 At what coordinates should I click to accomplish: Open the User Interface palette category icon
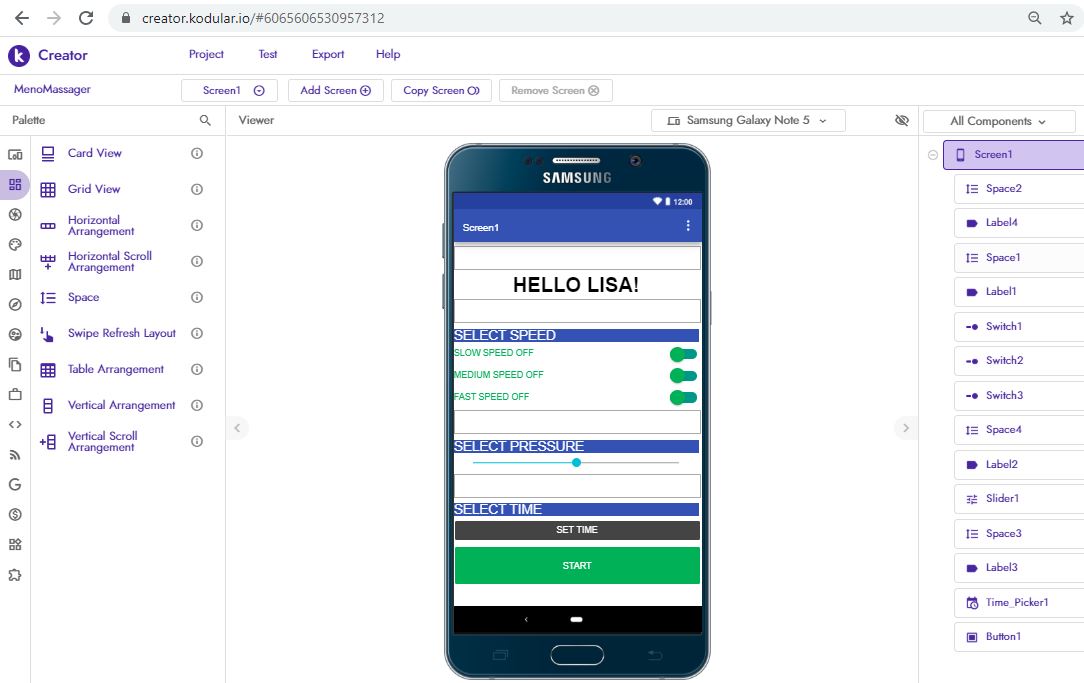click(x=15, y=154)
